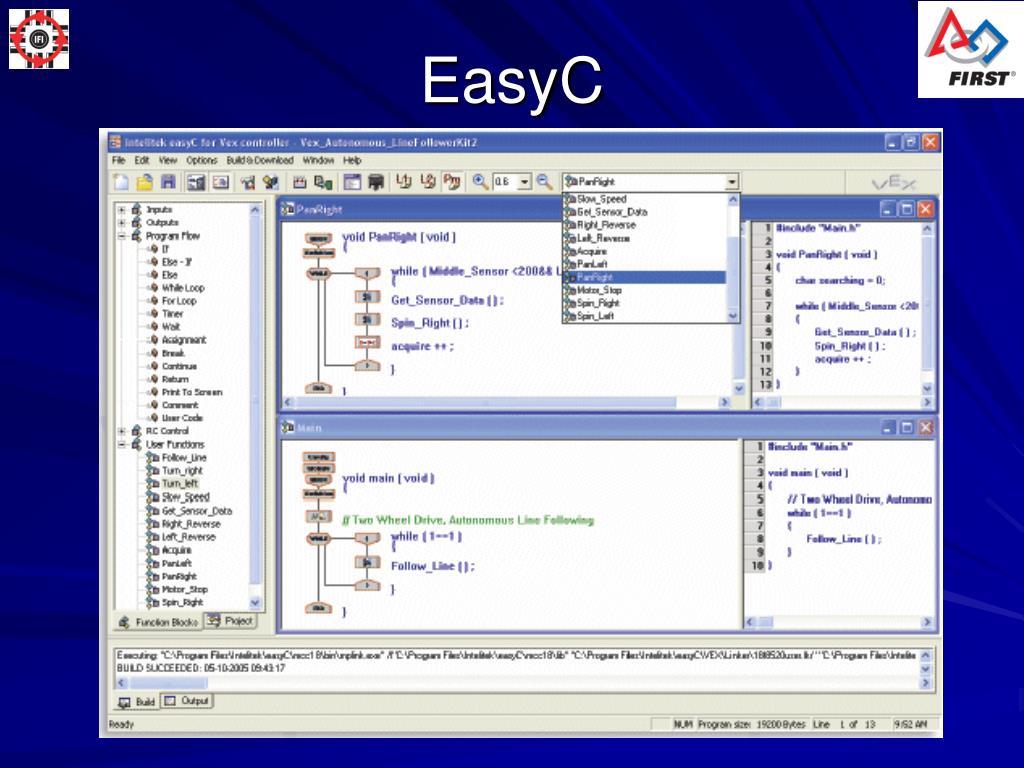Select the Assignment block in the tree
This screenshot has height=768, width=1024.
[x=184, y=340]
